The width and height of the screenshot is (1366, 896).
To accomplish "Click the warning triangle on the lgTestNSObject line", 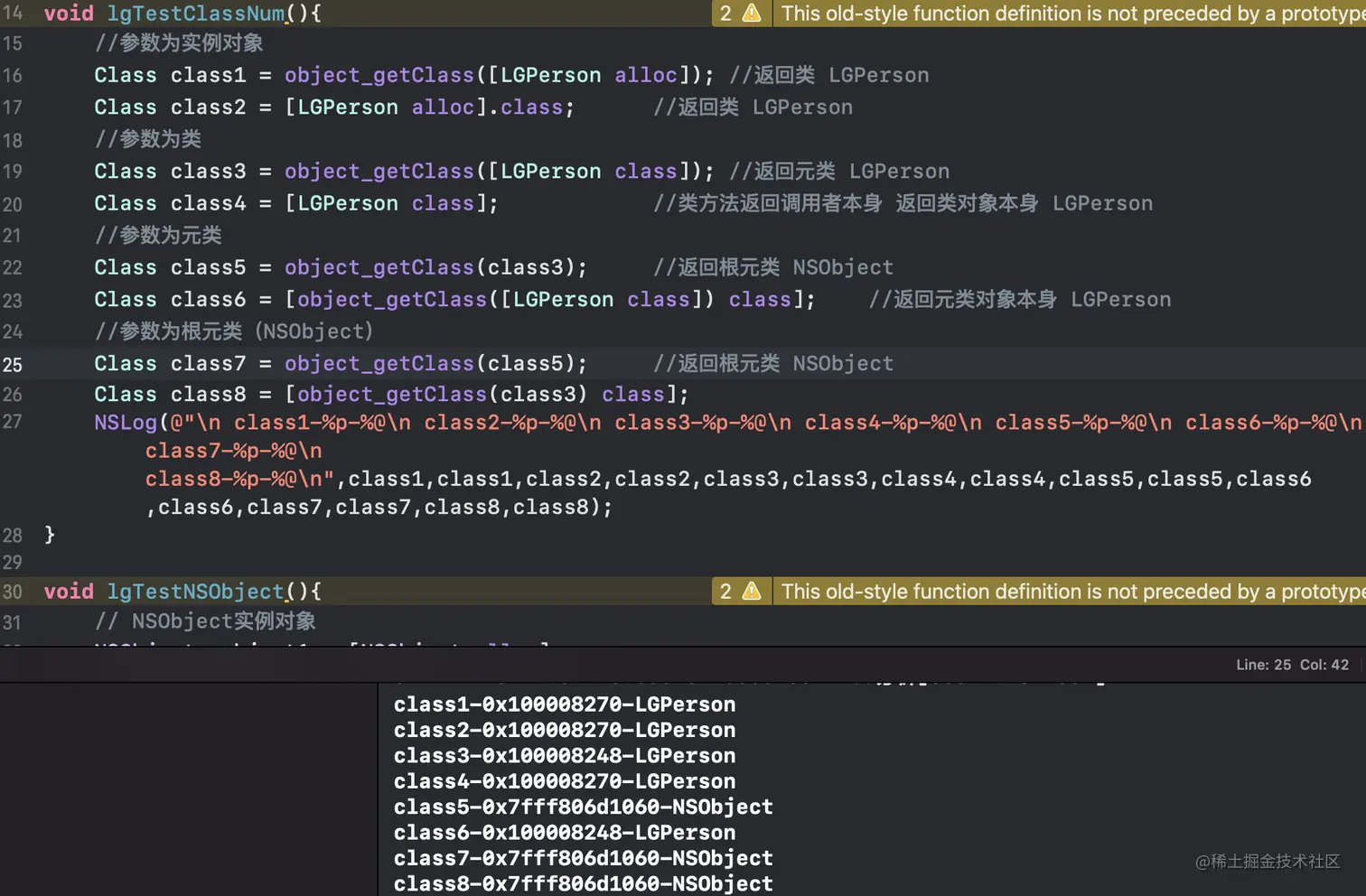I will pos(752,592).
